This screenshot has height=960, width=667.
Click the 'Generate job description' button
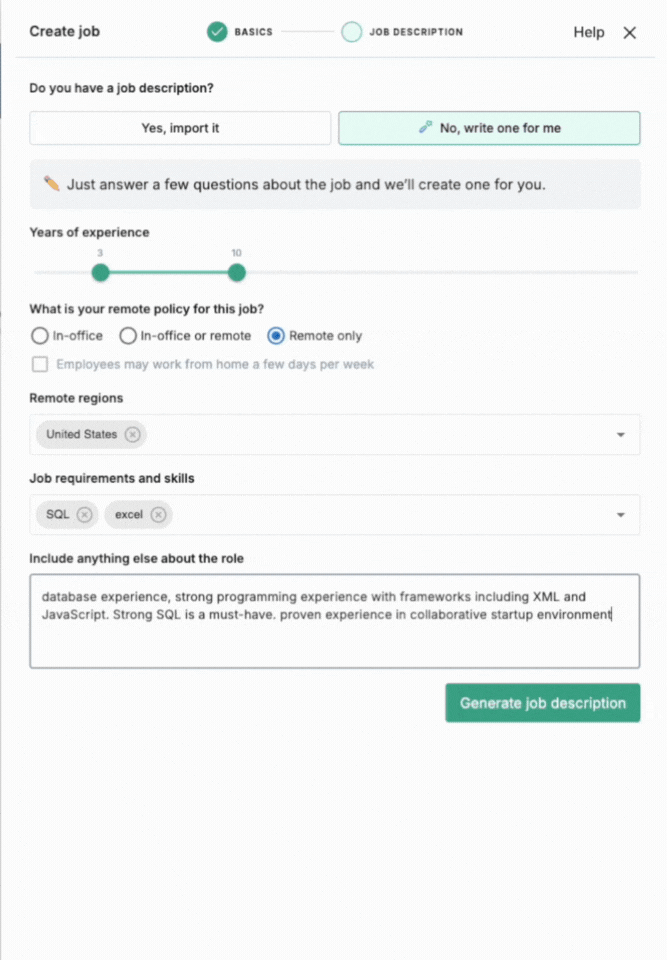[542, 702]
